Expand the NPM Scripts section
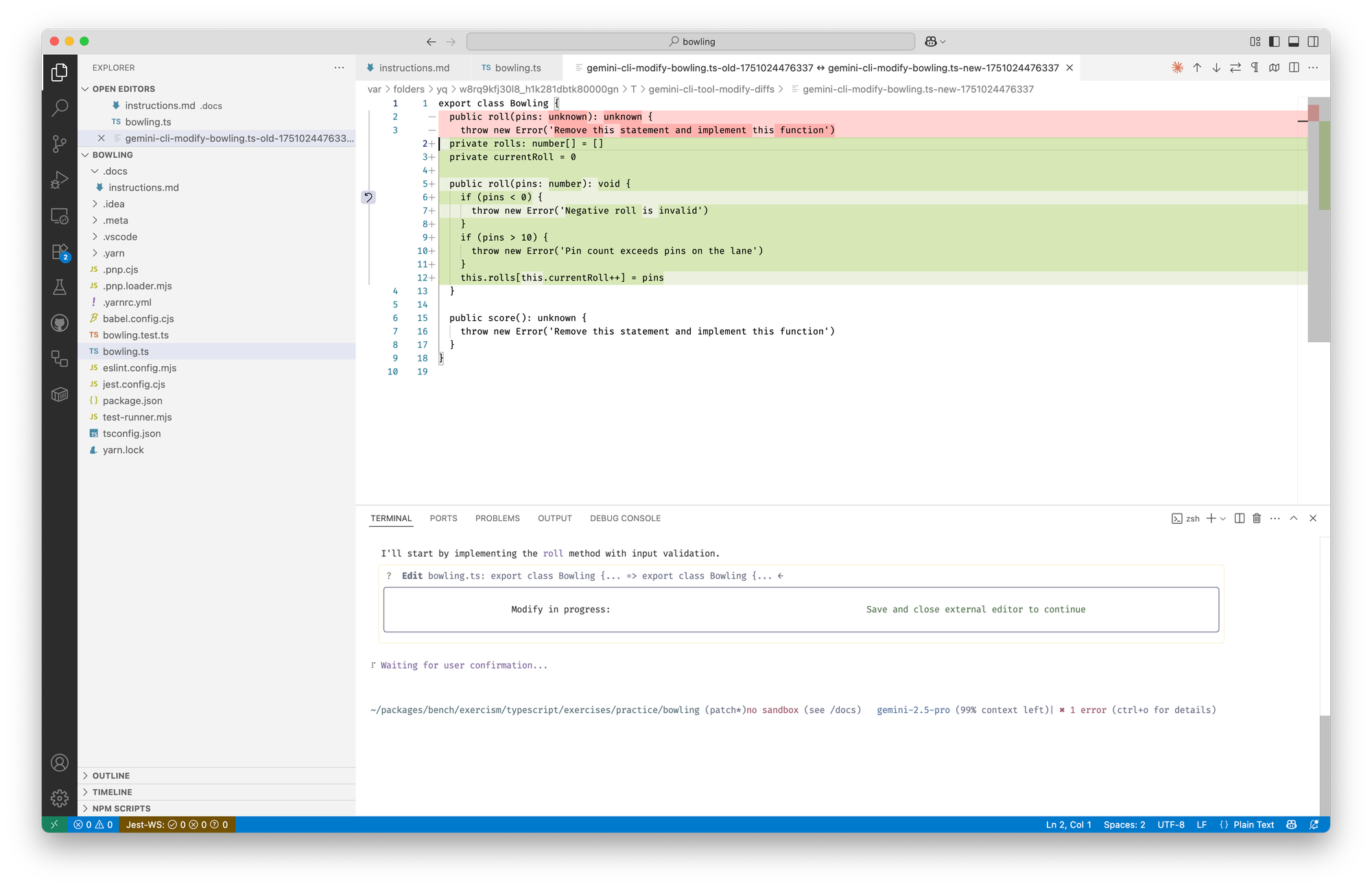The image size is (1372, 888). (x=217, y=808)
